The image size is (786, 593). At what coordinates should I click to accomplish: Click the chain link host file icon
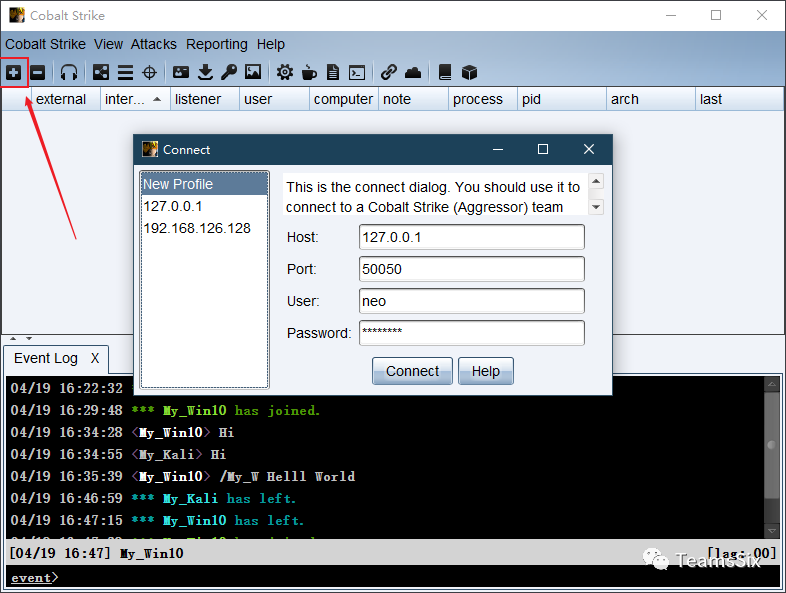(388, 73)
